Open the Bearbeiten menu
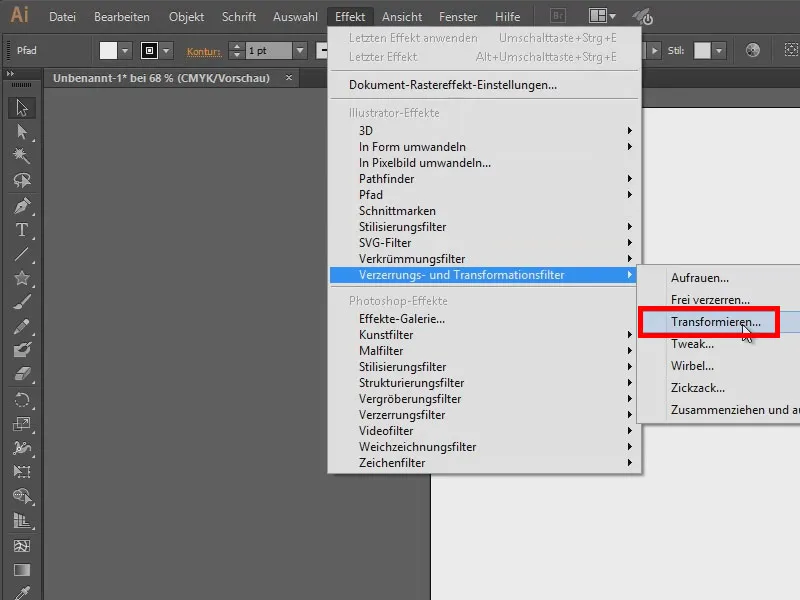800x600 pixels. [x=121, y=17]
